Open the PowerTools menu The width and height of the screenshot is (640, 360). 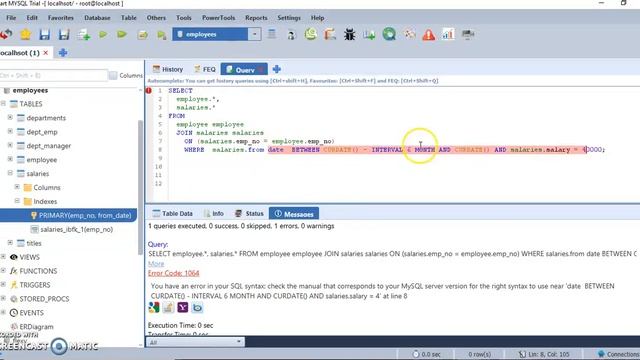tap(218, 18)
